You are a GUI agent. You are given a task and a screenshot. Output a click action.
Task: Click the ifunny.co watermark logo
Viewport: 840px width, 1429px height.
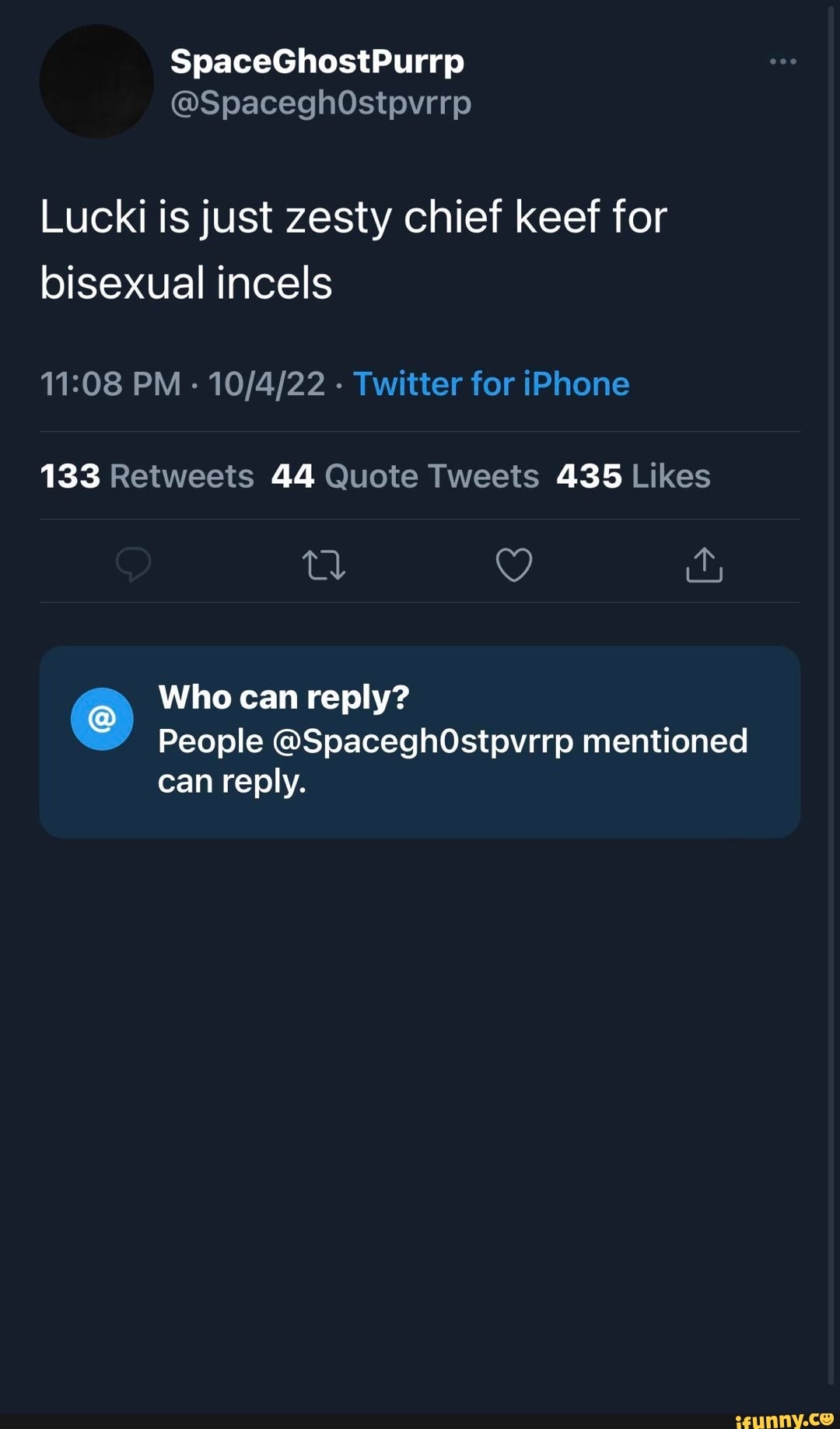(784, 1419)
